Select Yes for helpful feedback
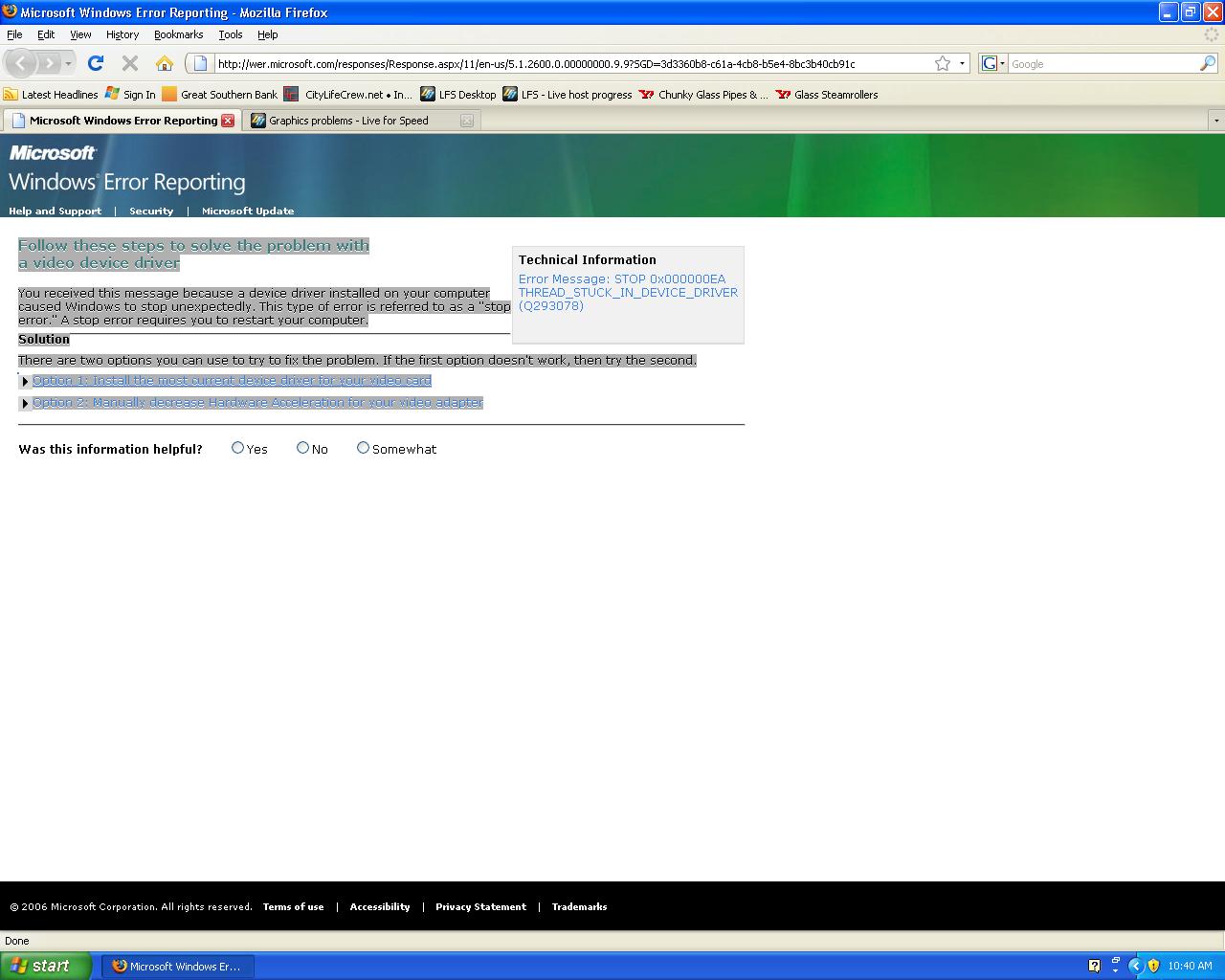1225x980 pixels. [237, 448]
